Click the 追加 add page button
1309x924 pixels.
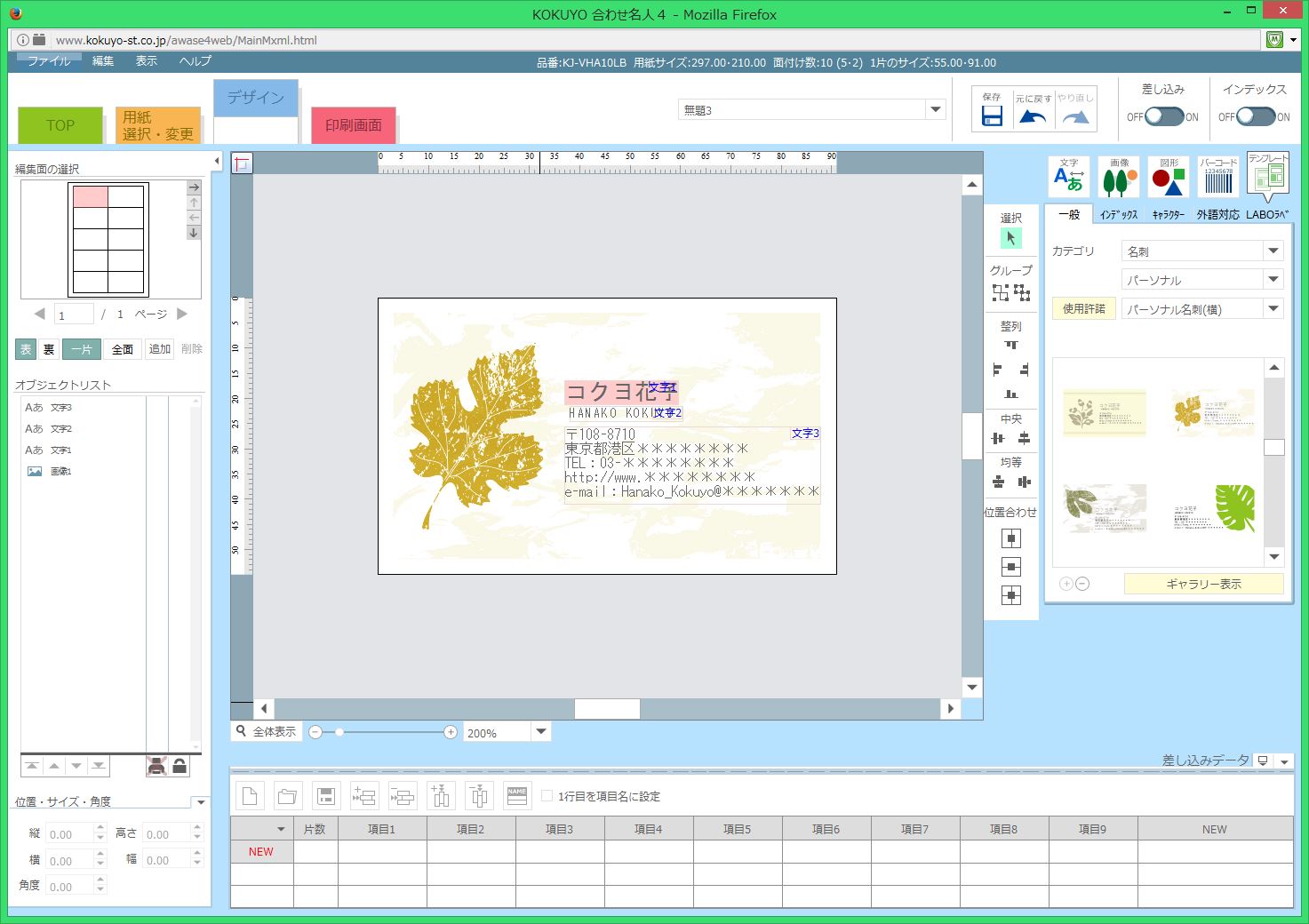(160, 349)
